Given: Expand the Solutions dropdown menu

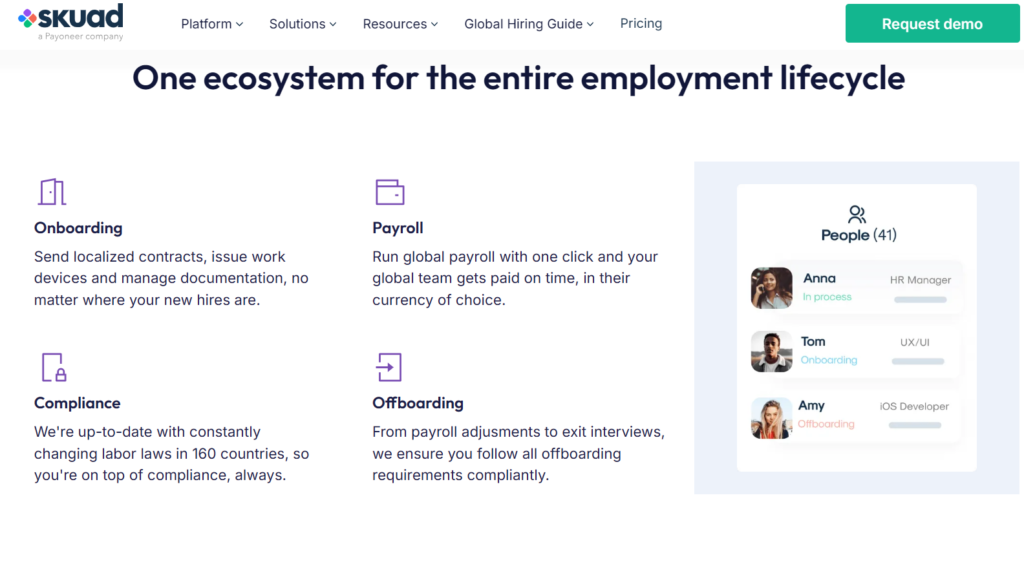Looking at the screenshot, I should [303, 24].
